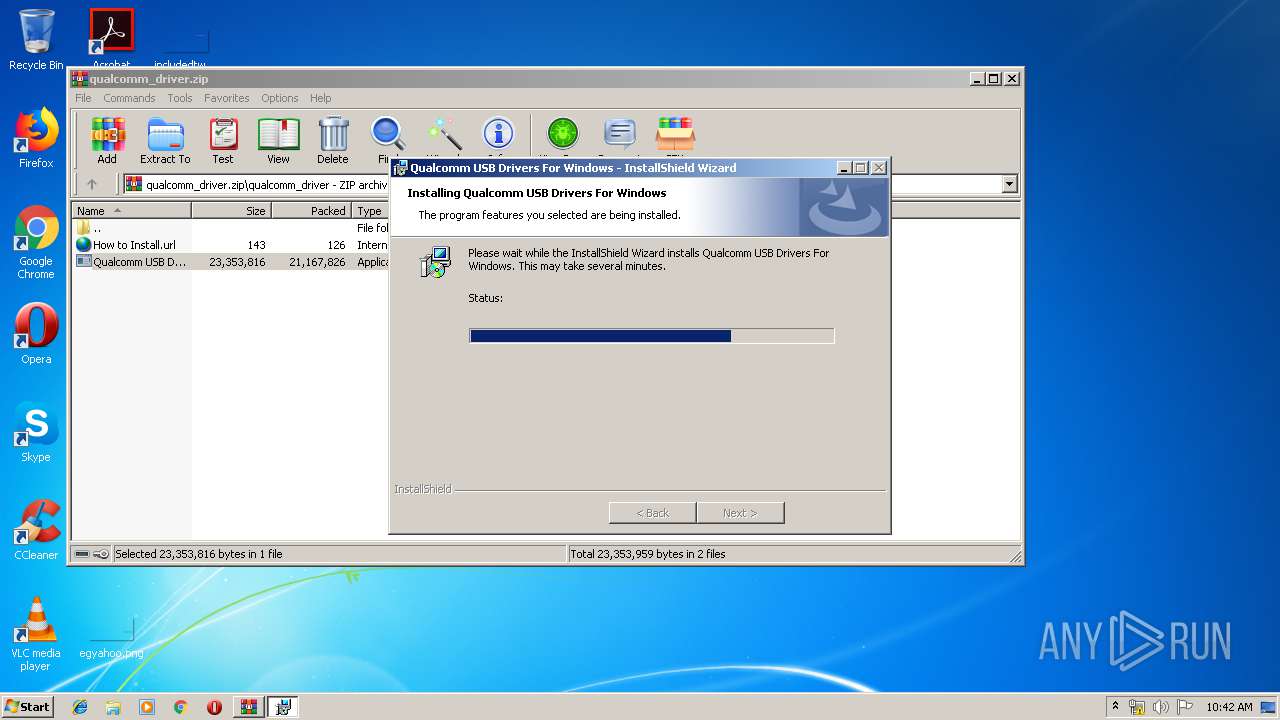Viewport: 1280px width, 720px height.
Task: Open Windows Explorer folder on taskbar
Action: [x=113, y=707]
